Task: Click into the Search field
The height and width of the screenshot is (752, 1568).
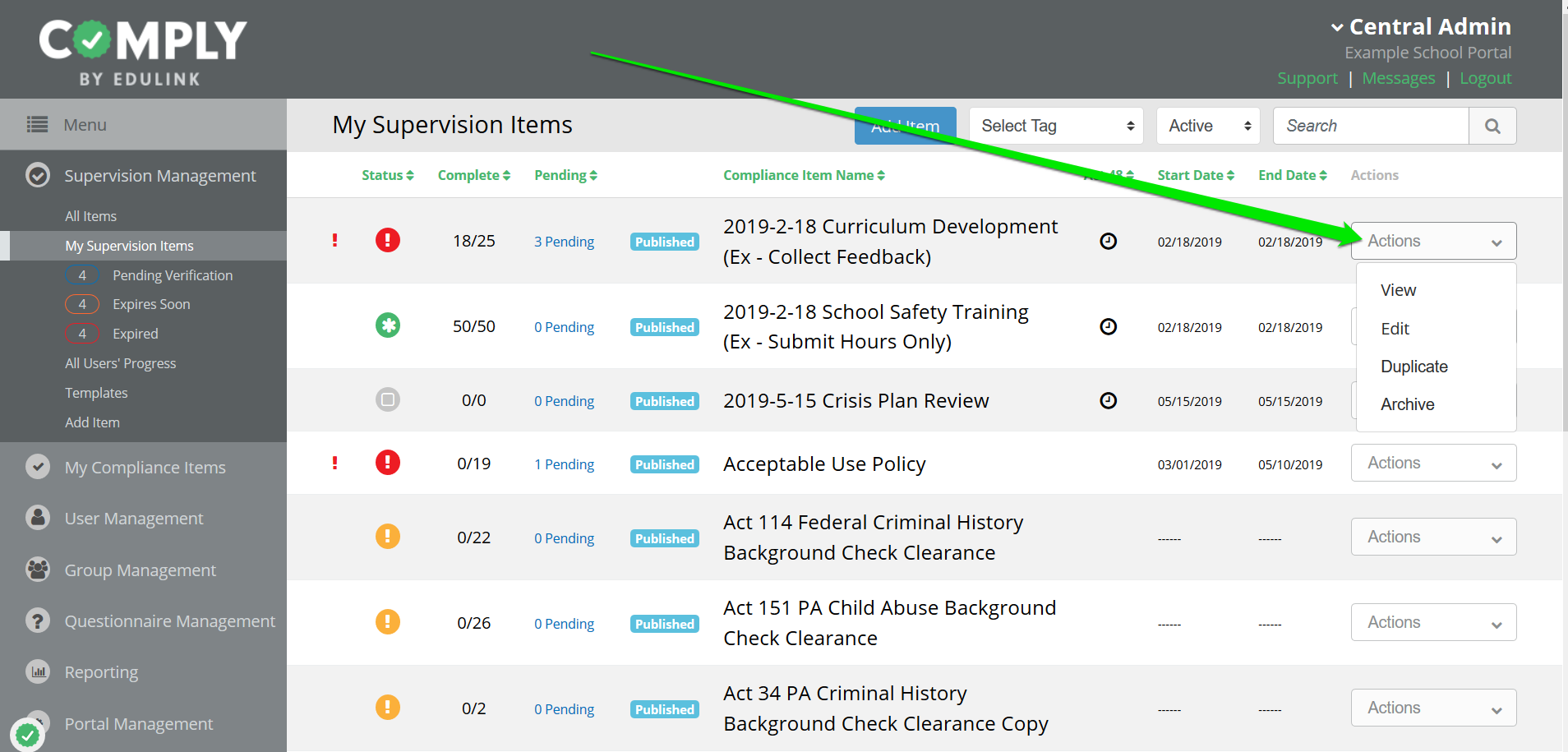Action: point(1371,126)
